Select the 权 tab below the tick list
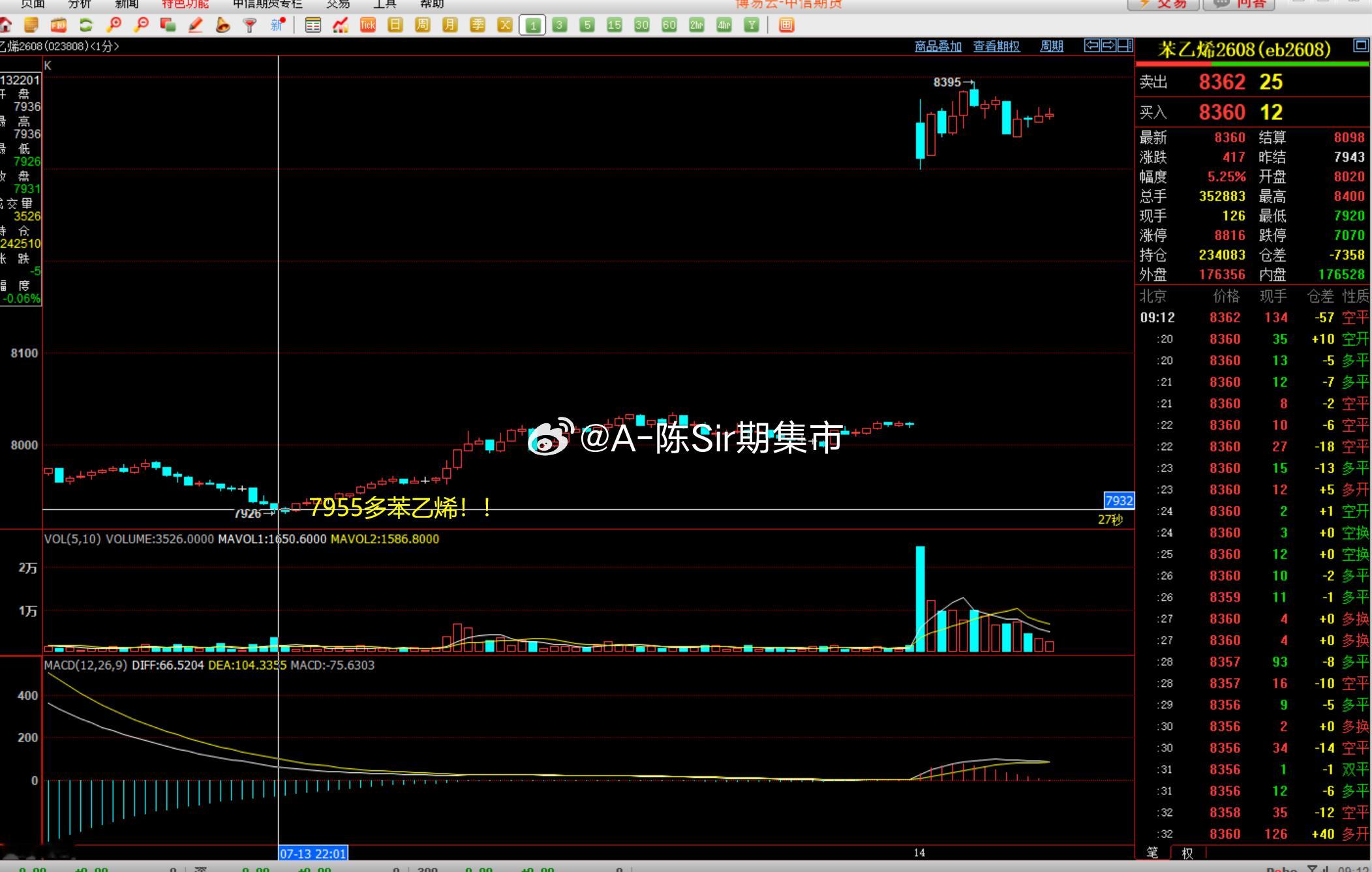Screen dimensions: 1372x872 tap(1187, 853)
